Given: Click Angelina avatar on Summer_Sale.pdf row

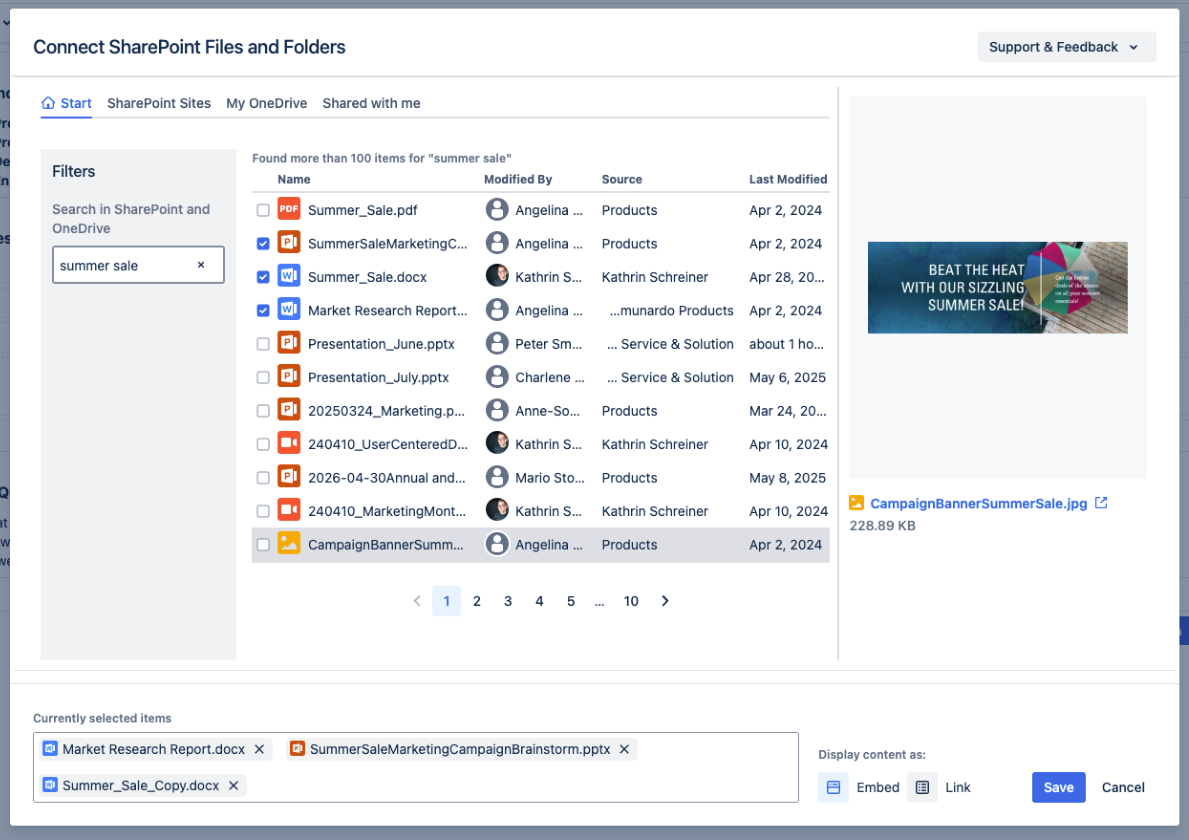Looking at the screenshot, I should coord(497,209).
